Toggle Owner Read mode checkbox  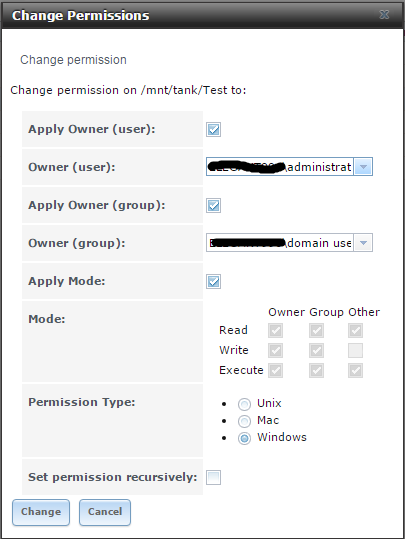(275, 331)
